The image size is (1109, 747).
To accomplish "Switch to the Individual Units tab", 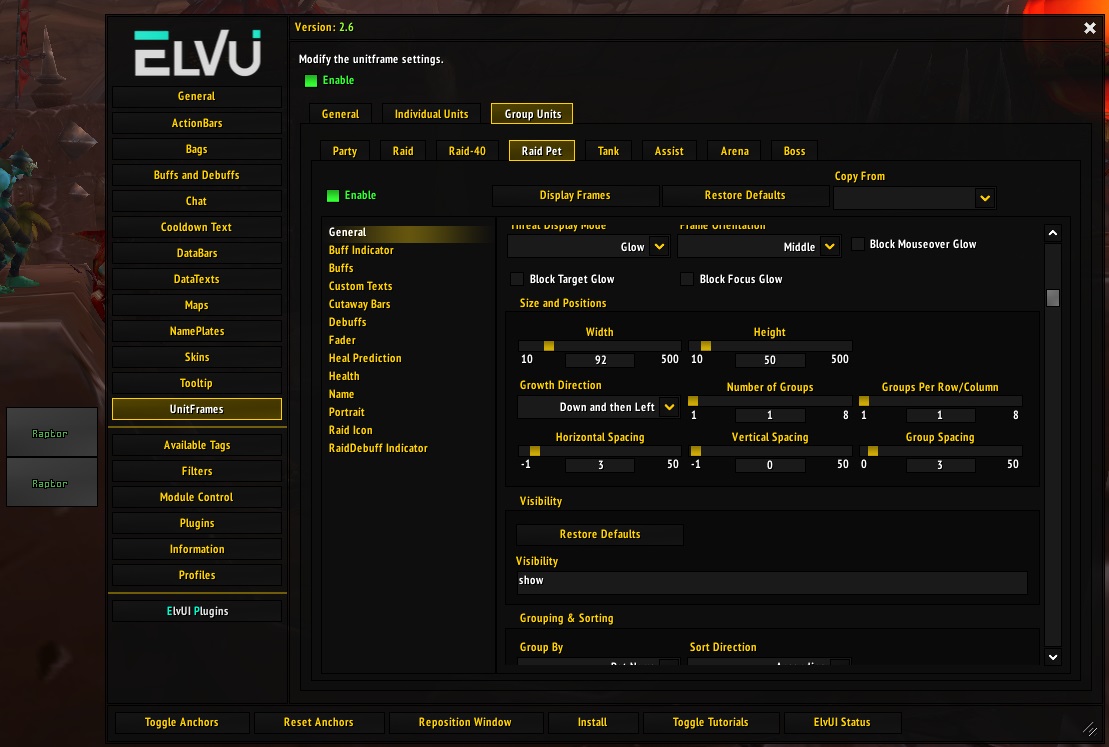I will [x=431, y=113].
